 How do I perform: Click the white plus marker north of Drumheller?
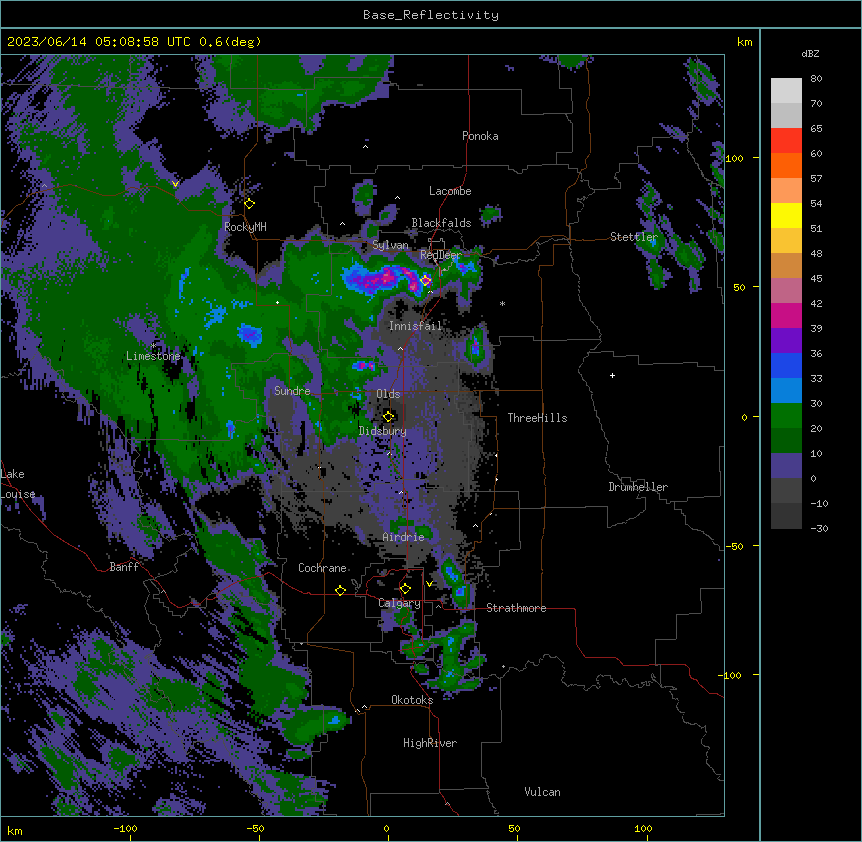tap(612, 375)
